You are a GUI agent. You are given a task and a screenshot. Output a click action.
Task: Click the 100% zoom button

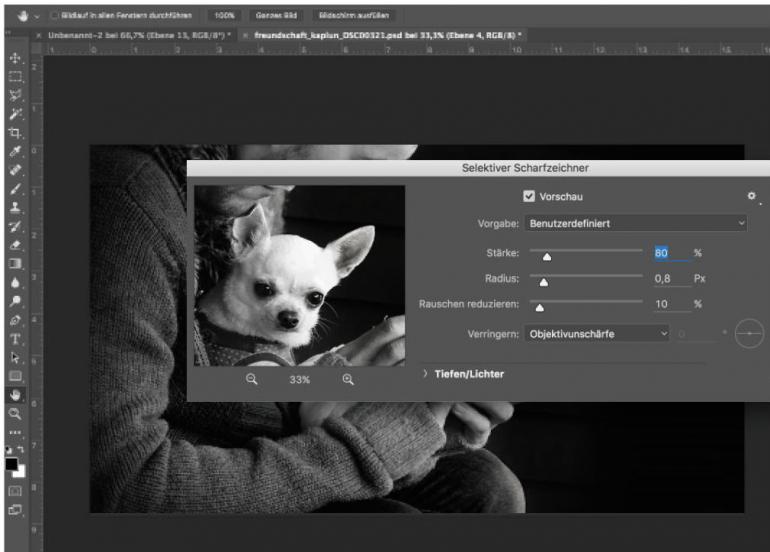point(224,16)
